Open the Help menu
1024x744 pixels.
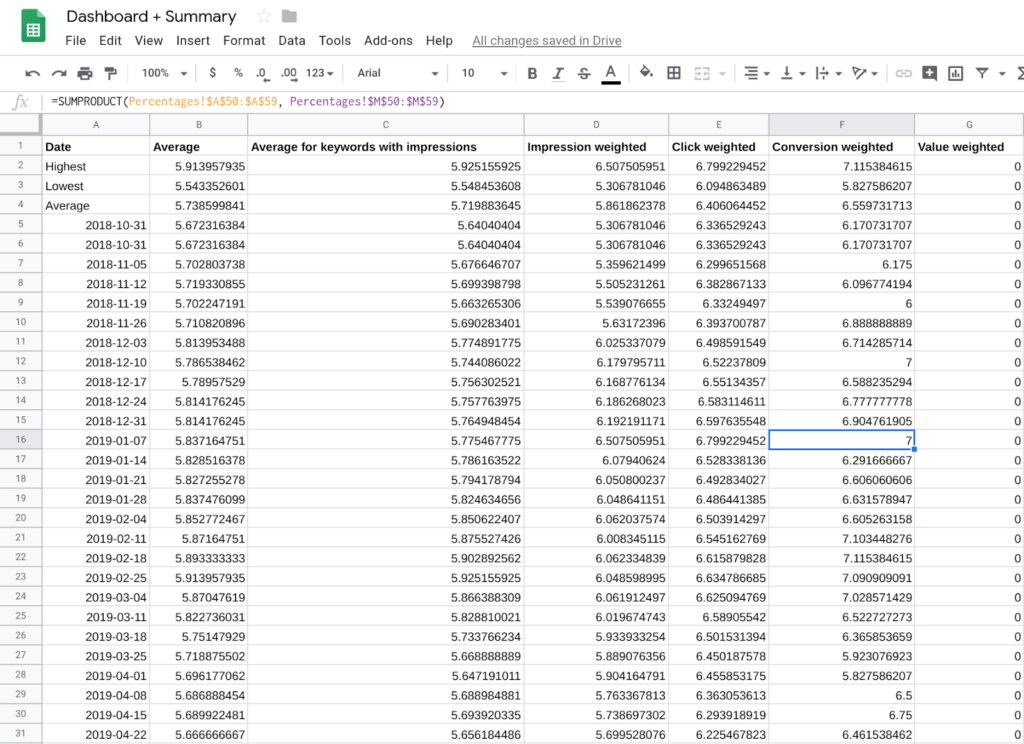click(x=439, y=40)
